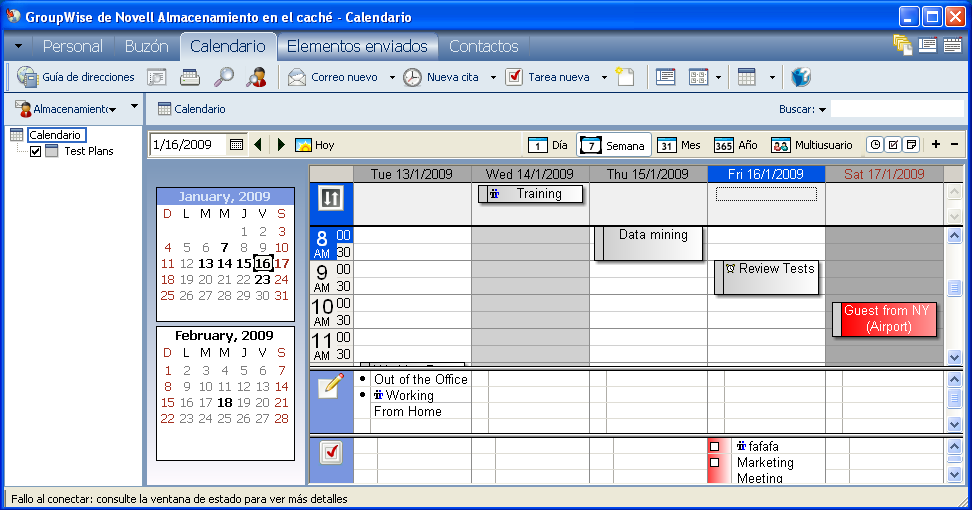Click the top-right list window icon
The width and height of the screenshot is (972, 510).
[x=927, y=45]
